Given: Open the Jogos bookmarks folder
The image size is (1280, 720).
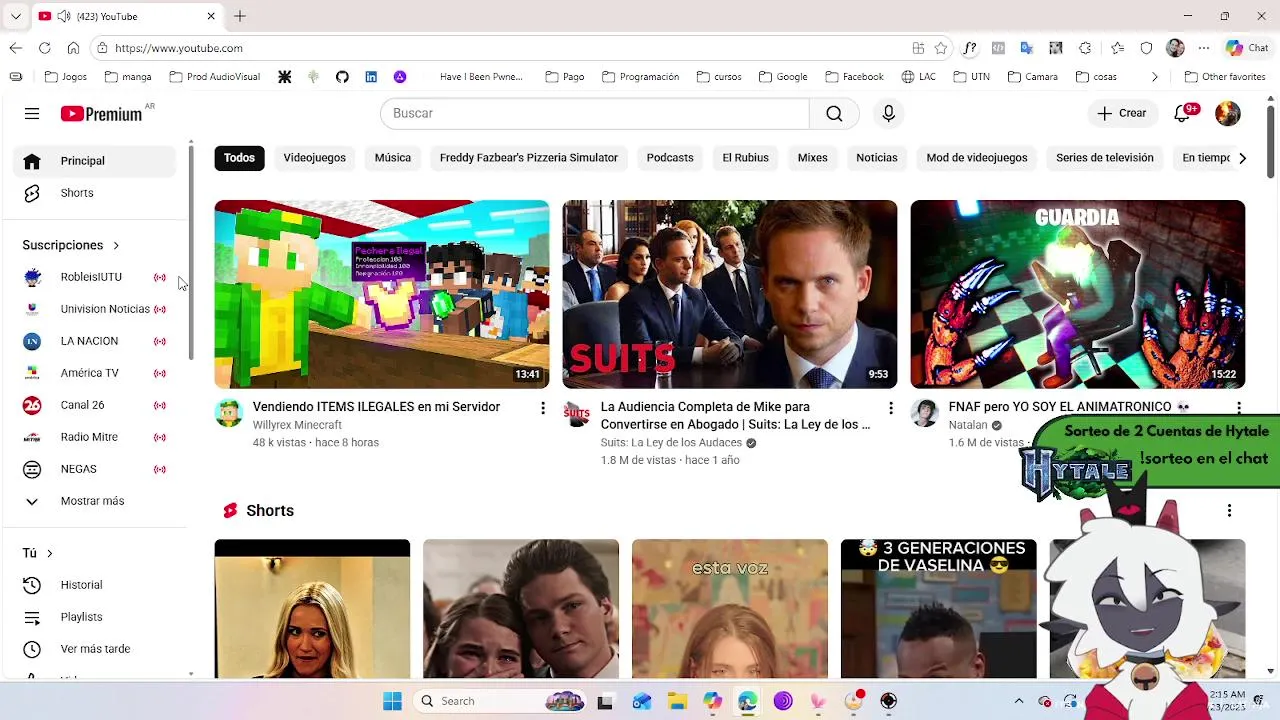Looking at the screenshot, I should [x=66, y=77].
